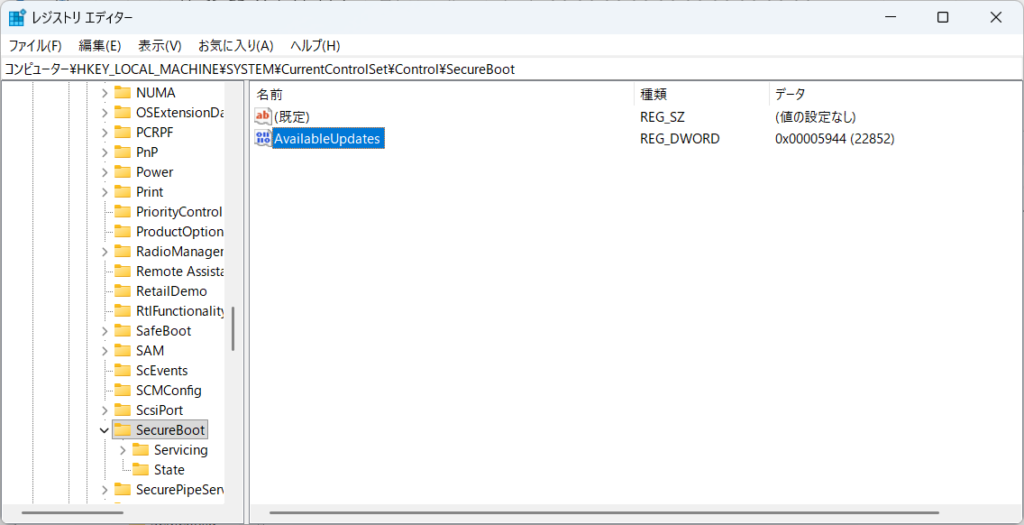Click the Servicing folder icon
The image size is (1024, 525).
[x=140, y=450]
